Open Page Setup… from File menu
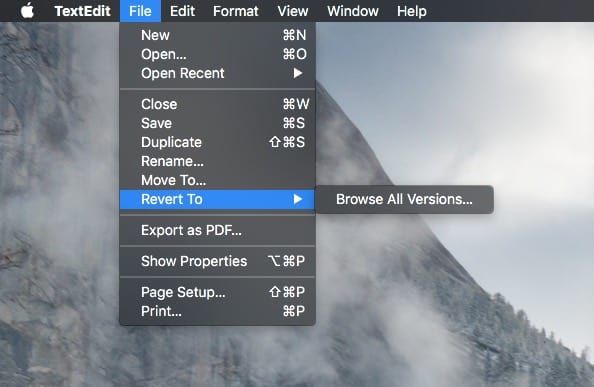Image resolution: width=594 pixels, height=387 pixels. pyautogui.click(x=217, y=292)
